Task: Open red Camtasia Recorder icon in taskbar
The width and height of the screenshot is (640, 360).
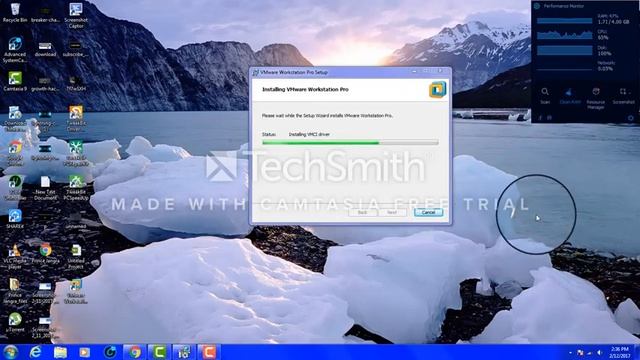Action: [x=209, y=352]
